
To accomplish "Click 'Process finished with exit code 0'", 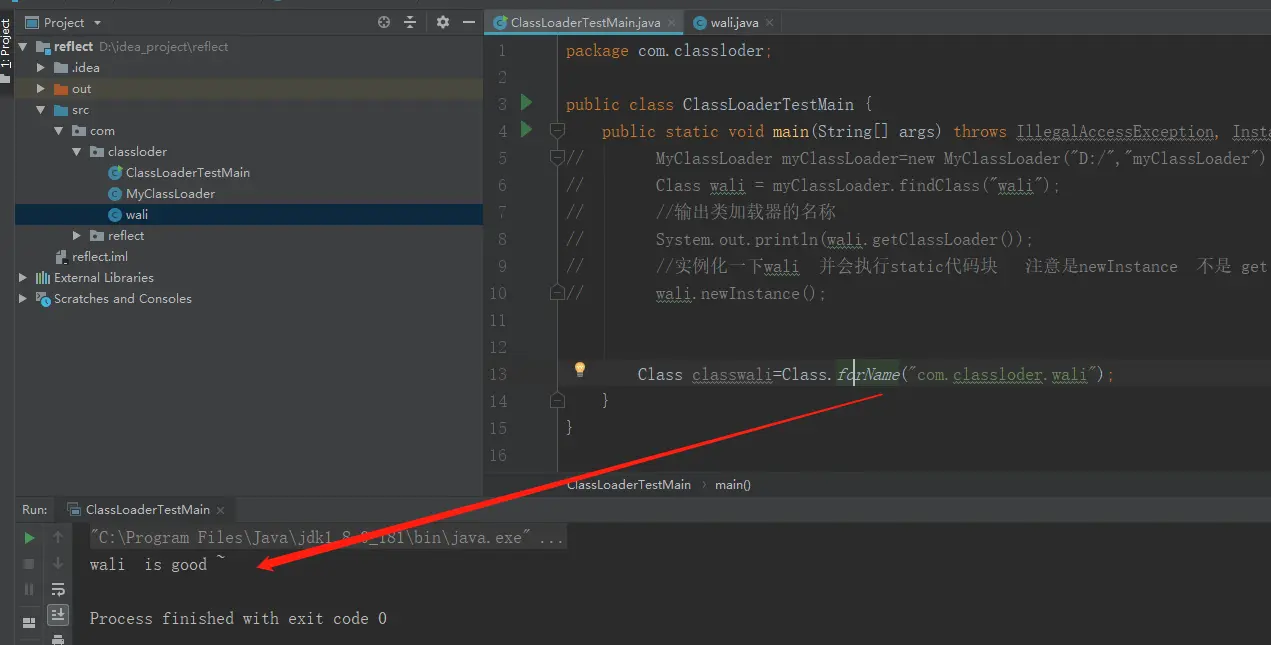I will coord(238,619).
